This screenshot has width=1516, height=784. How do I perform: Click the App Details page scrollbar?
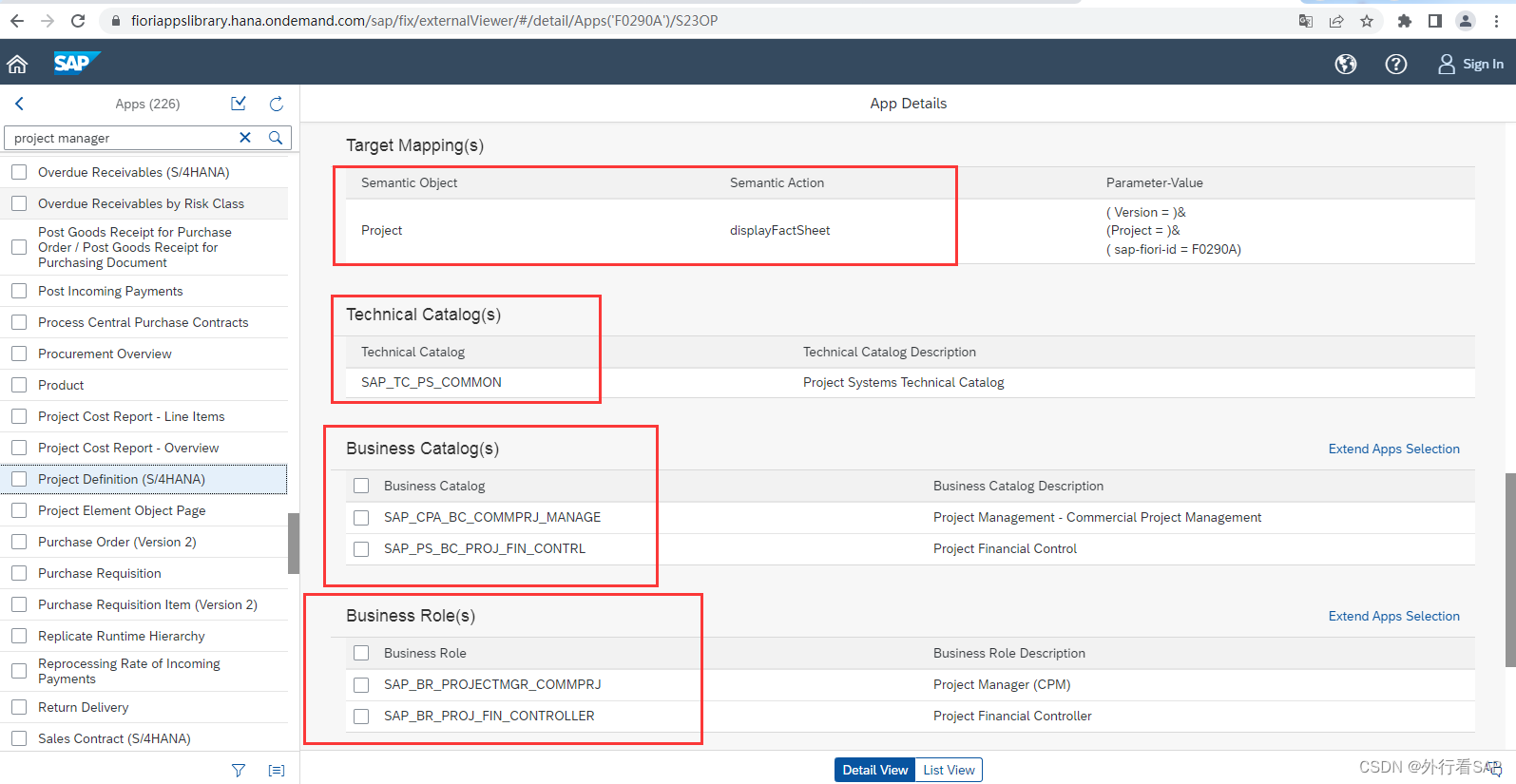pyautogui.click(x=1510, y=570)
